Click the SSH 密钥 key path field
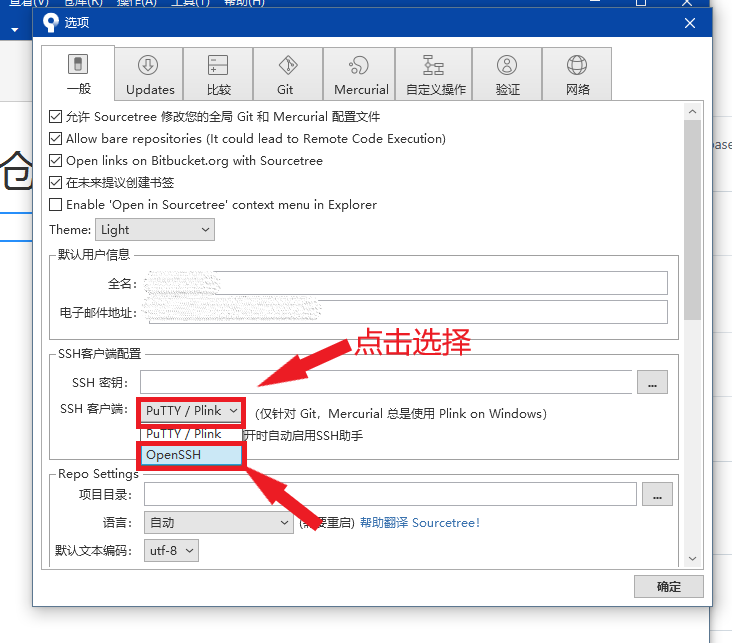This screenshot has height=643, width=732. point(386,382)
